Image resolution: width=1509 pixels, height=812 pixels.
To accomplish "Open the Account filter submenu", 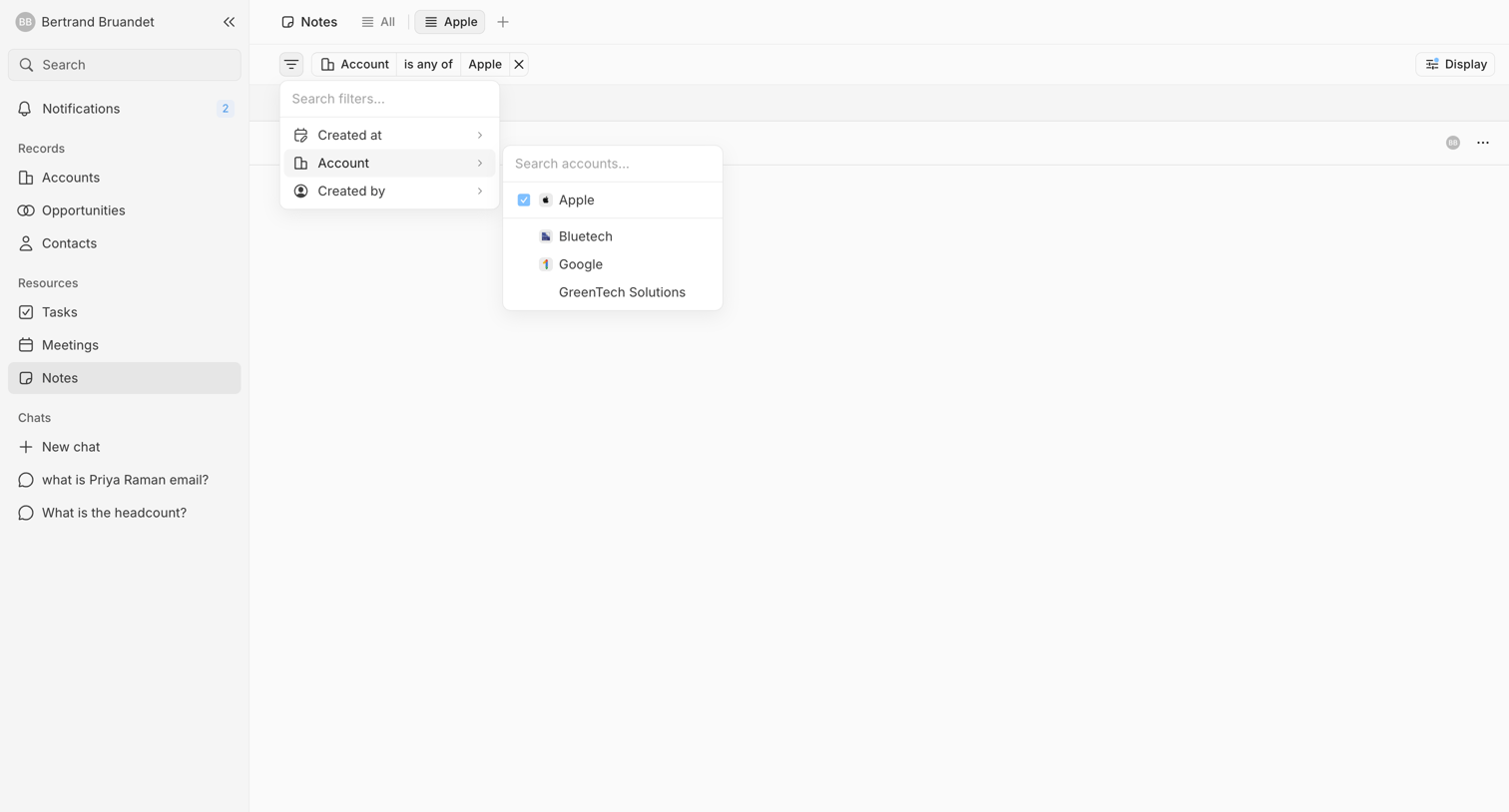I will coord(389,163).
